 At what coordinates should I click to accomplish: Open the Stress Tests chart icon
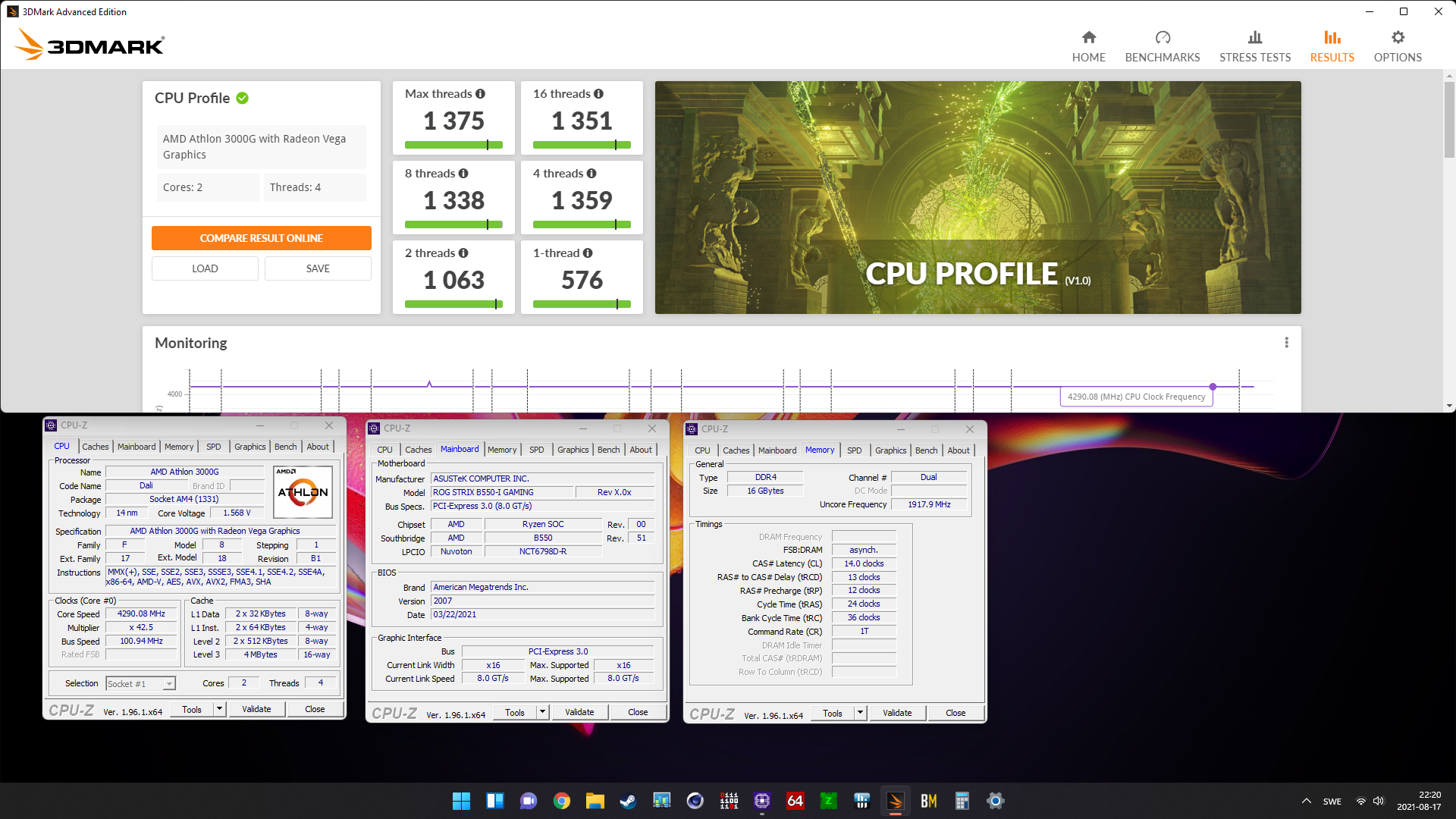coord(1255,37)
